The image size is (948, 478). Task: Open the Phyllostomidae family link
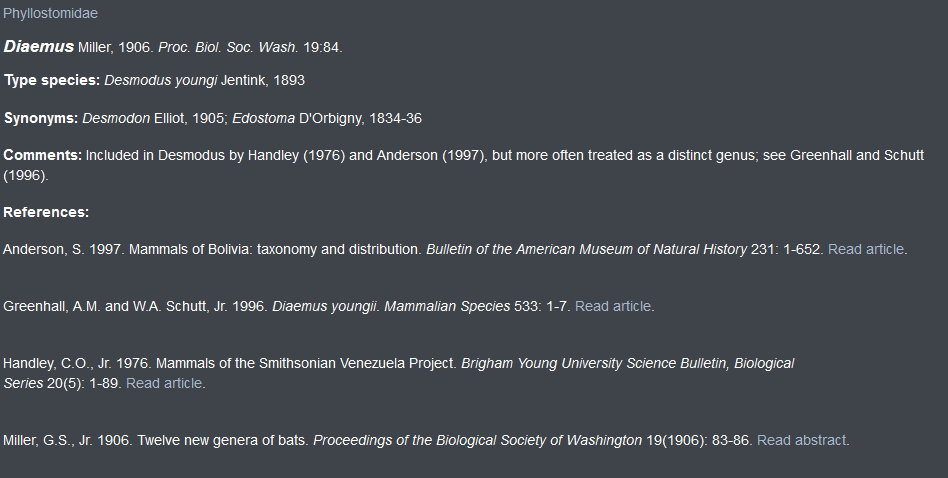(x=50, y=13)
